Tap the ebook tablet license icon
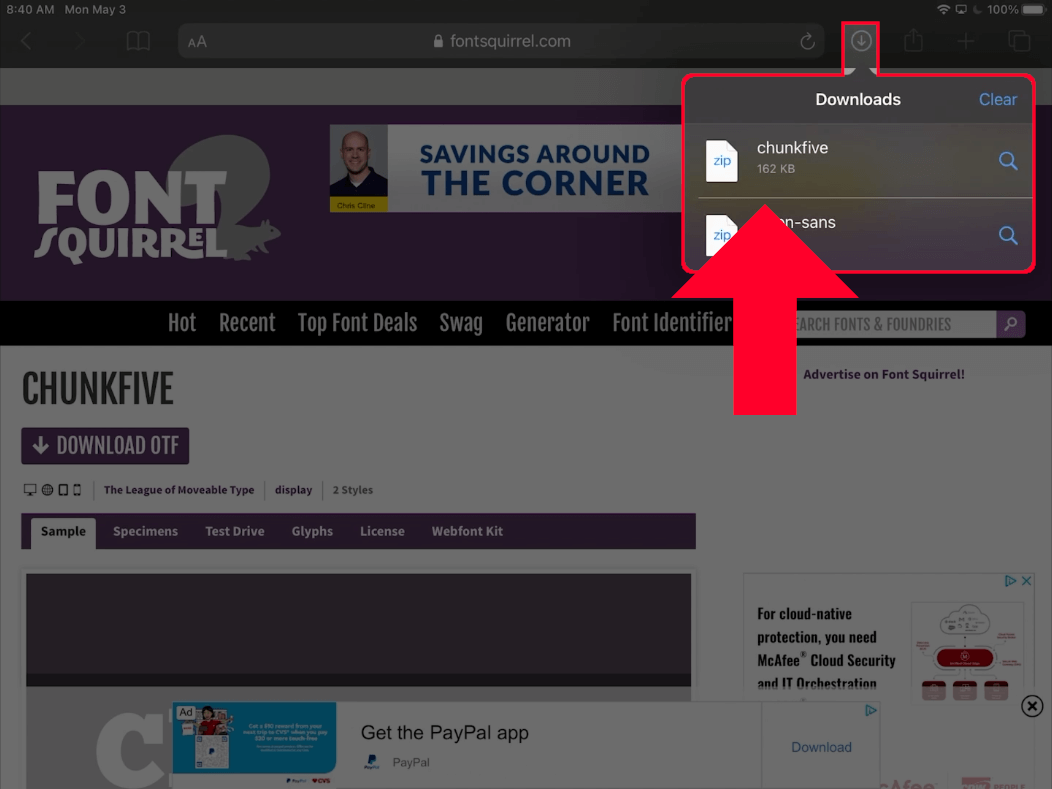The image size is (1052, 789). click(63, 490)
